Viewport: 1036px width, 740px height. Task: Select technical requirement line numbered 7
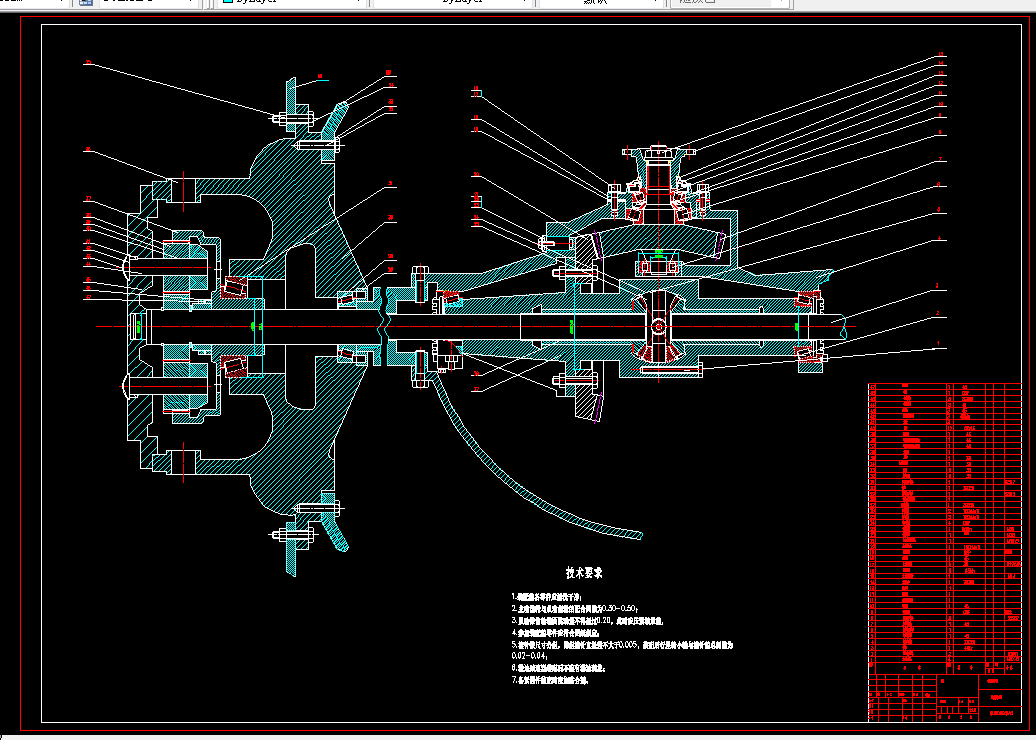coord(550,680)
